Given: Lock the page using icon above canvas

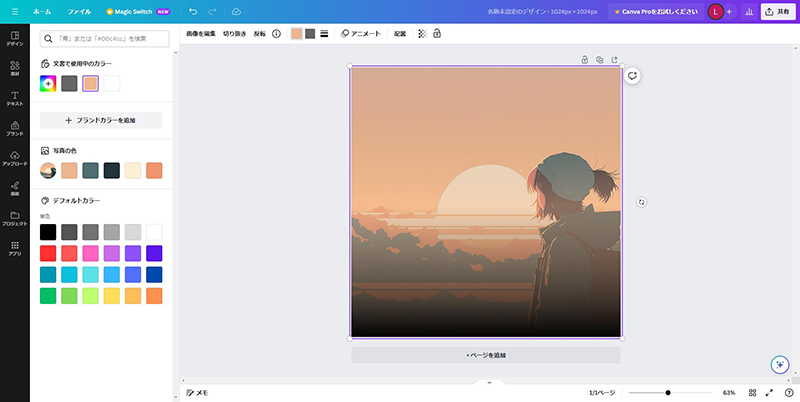Looking at the screenshot, I should click(x=585, y=60).
